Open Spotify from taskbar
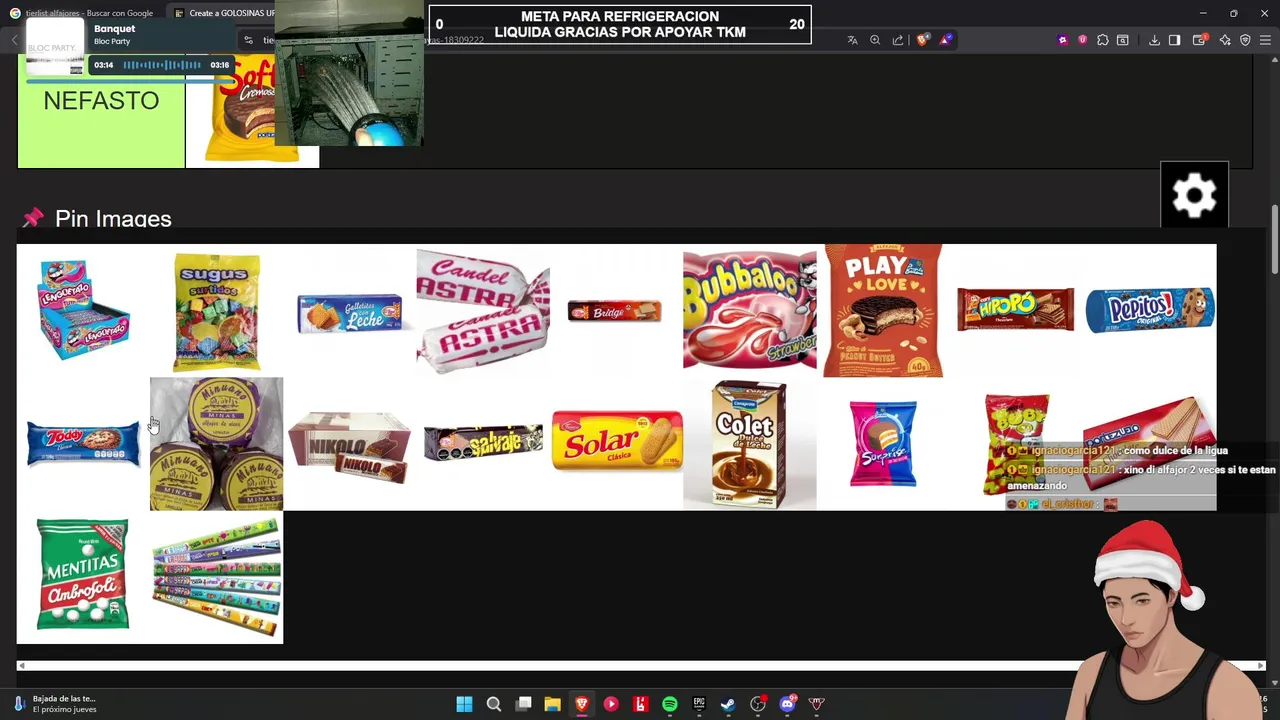 (x=670, y=704)
